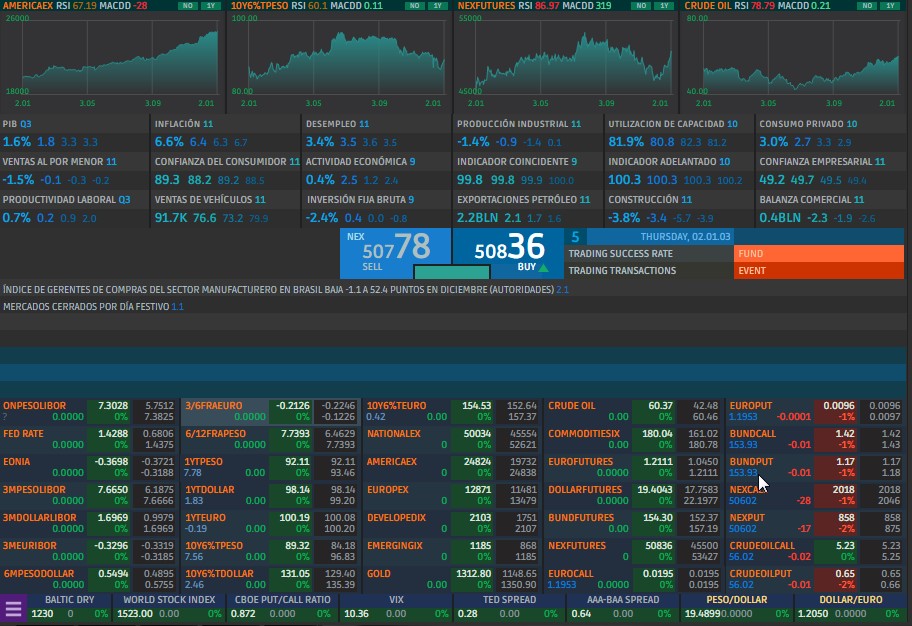Select the EVENT tab
The image size is (912, 626).
818,271
